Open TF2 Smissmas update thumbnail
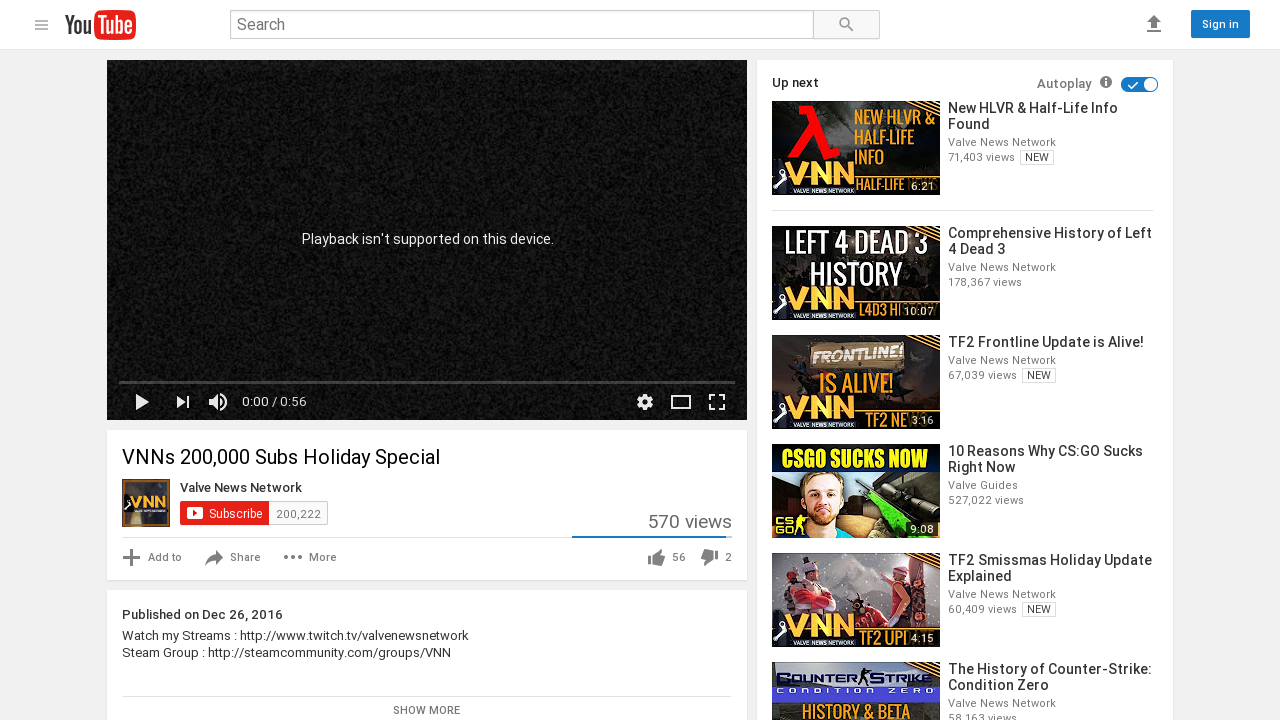 (x=856, y=600)
